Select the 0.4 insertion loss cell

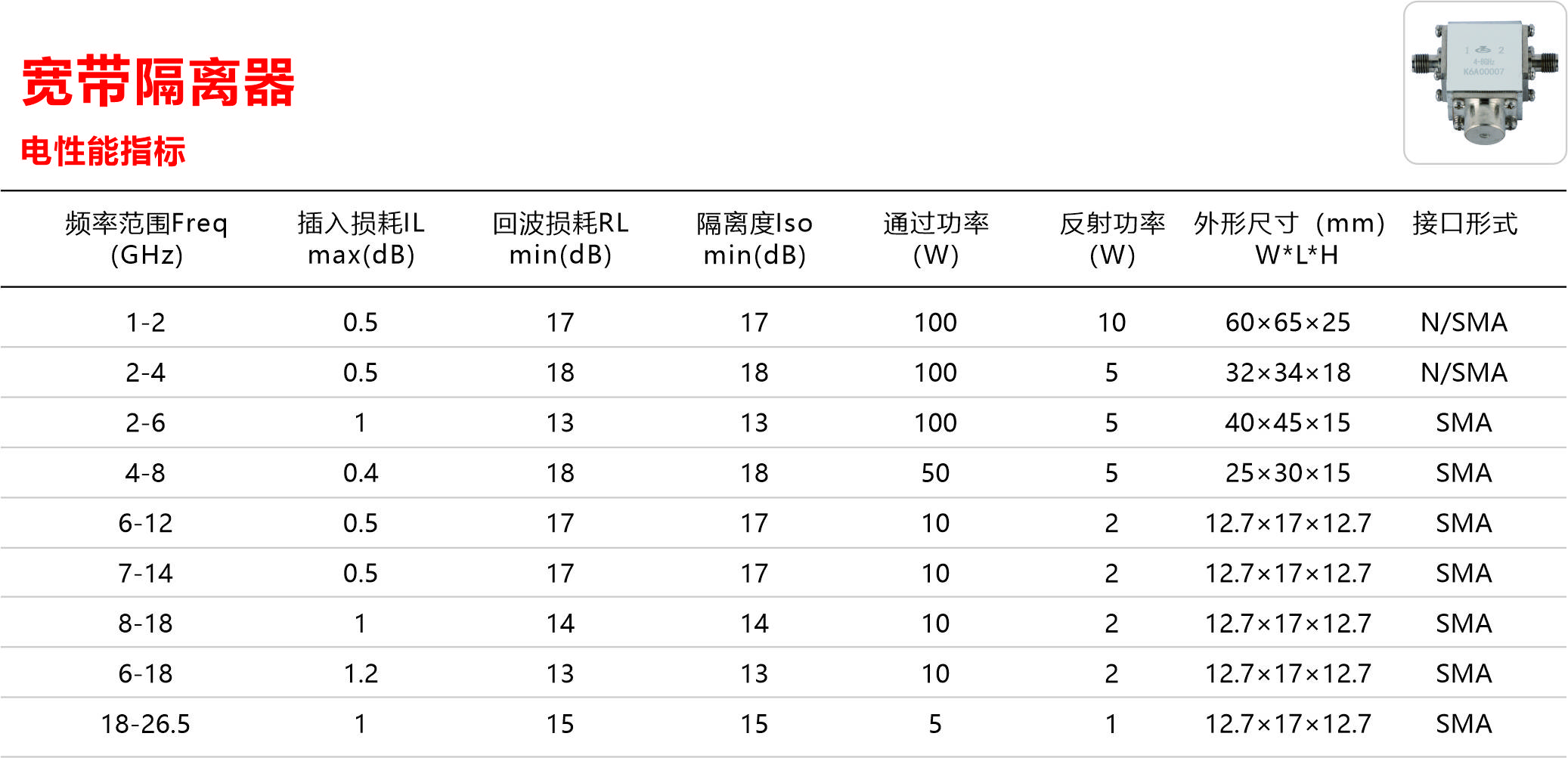(x=361, y=473)
